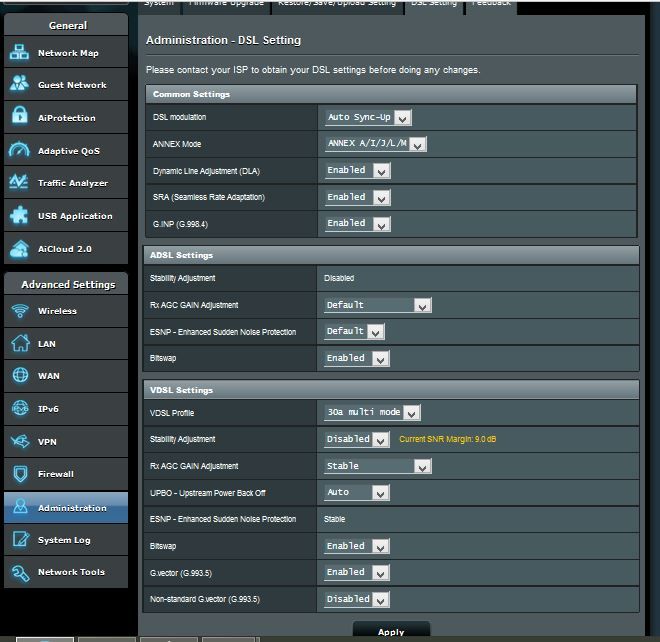
Task: Open AiProtection via its padlock icon
Action: [x=19, y=116]
